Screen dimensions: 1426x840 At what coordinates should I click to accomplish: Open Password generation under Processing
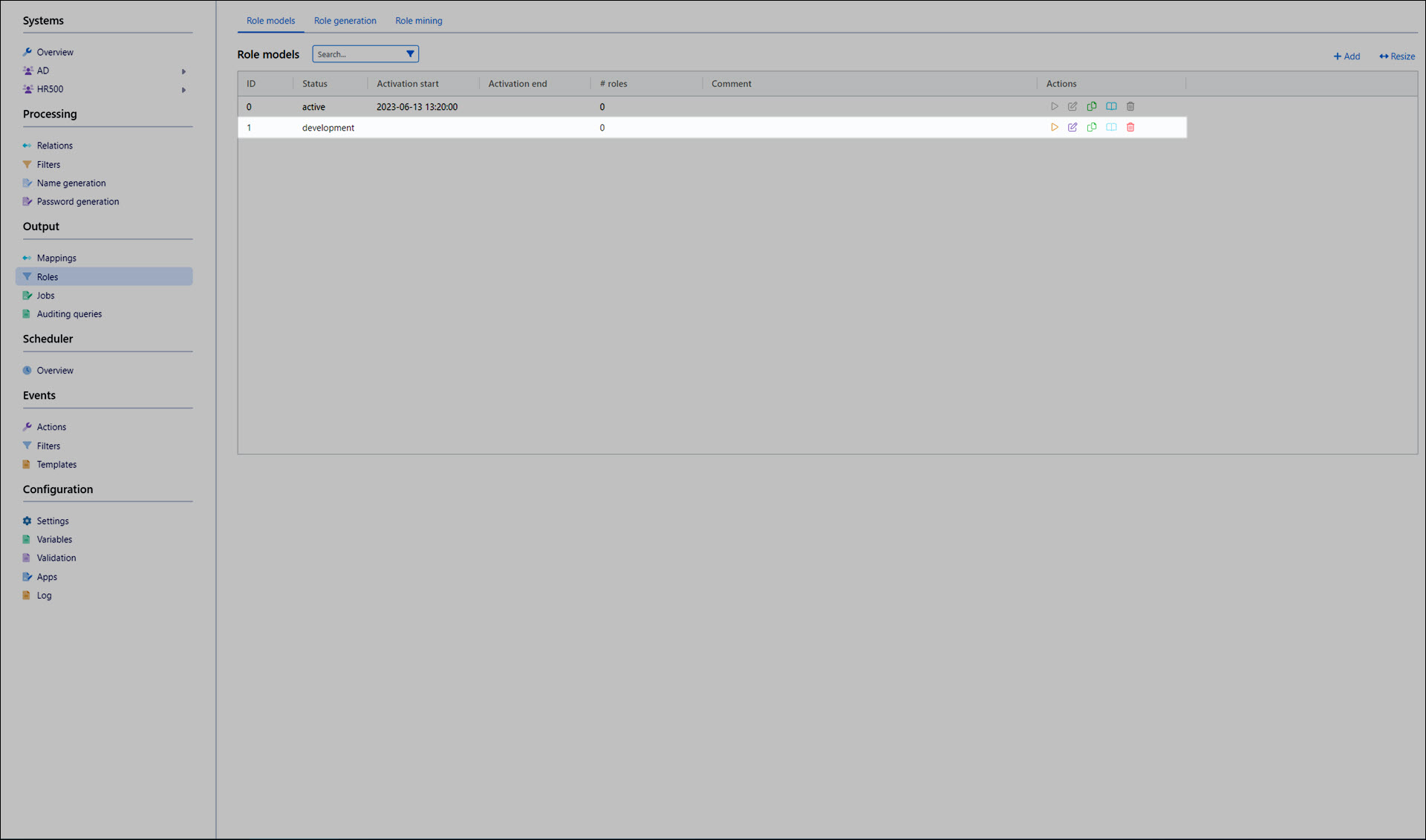[x=77, y=202]
